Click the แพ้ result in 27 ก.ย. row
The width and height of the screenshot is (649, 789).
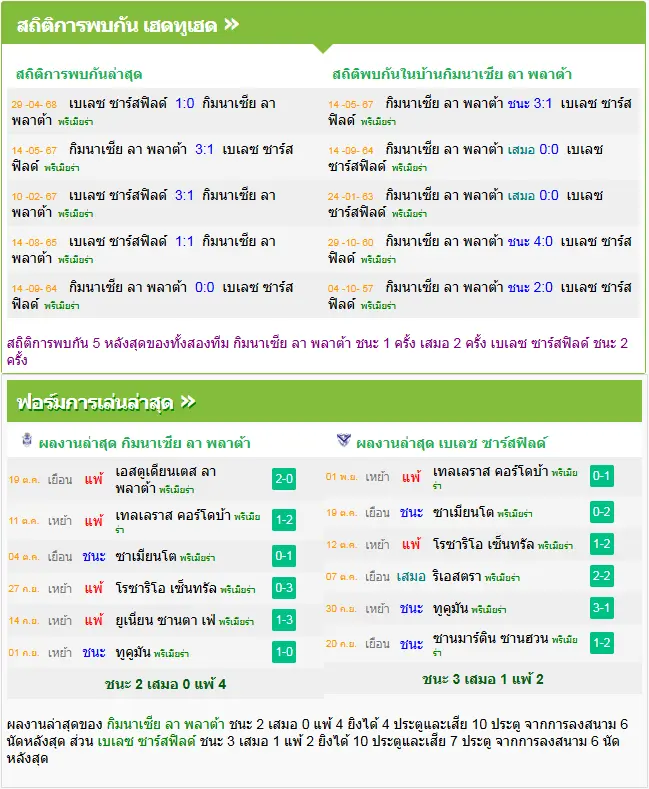click(x=94, y=588)
